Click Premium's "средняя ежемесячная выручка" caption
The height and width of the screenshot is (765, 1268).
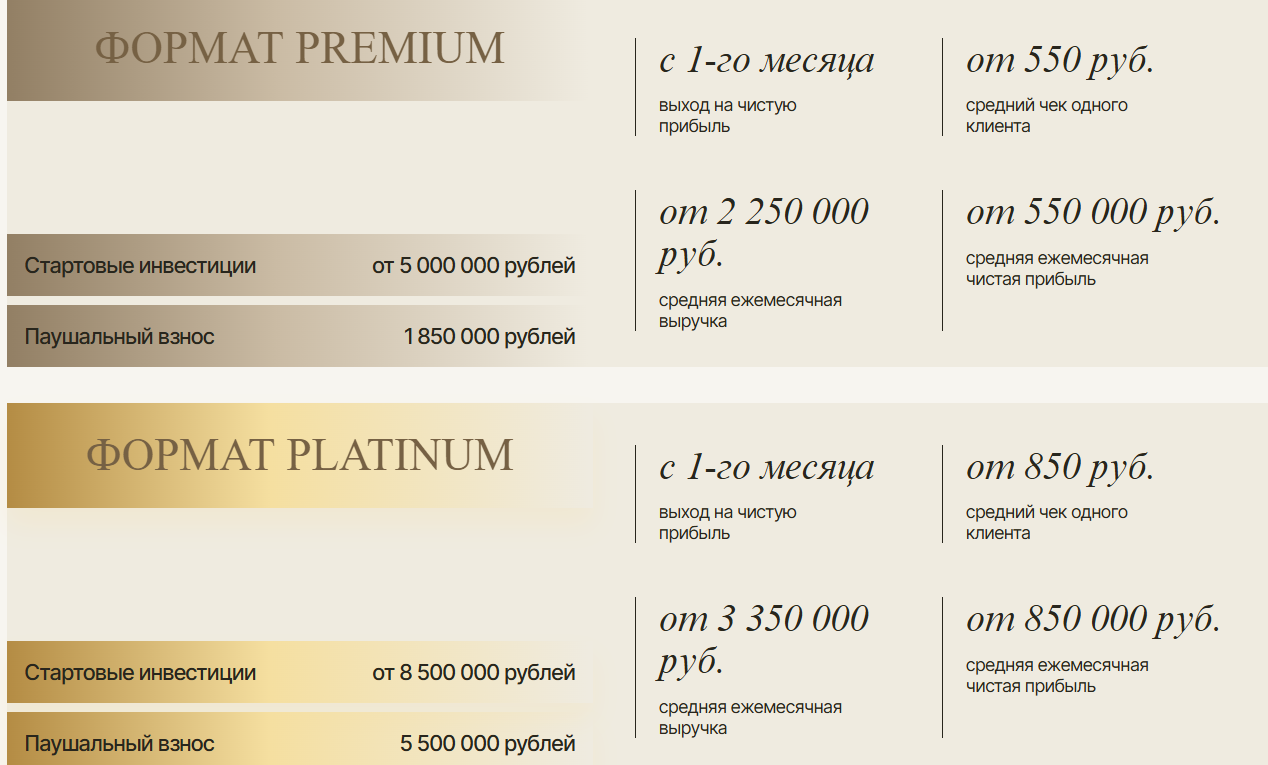(750, 311)
